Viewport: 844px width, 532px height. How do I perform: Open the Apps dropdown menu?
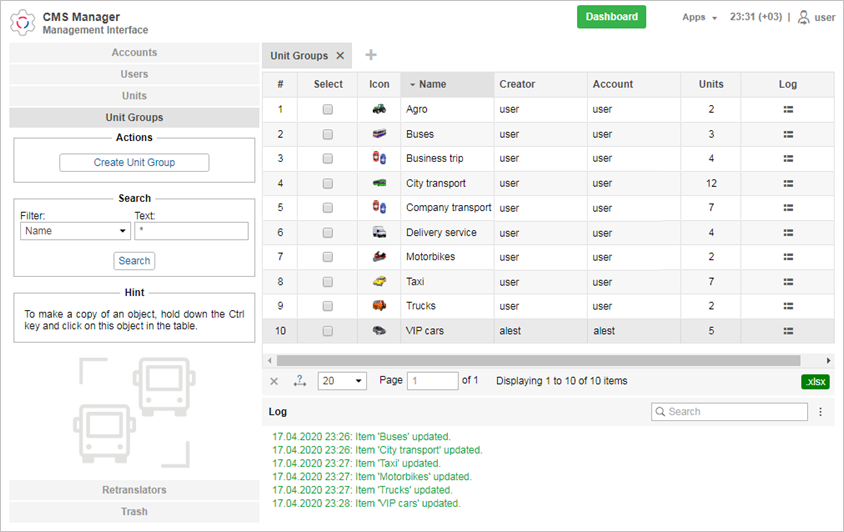click(x=699, y=17)
